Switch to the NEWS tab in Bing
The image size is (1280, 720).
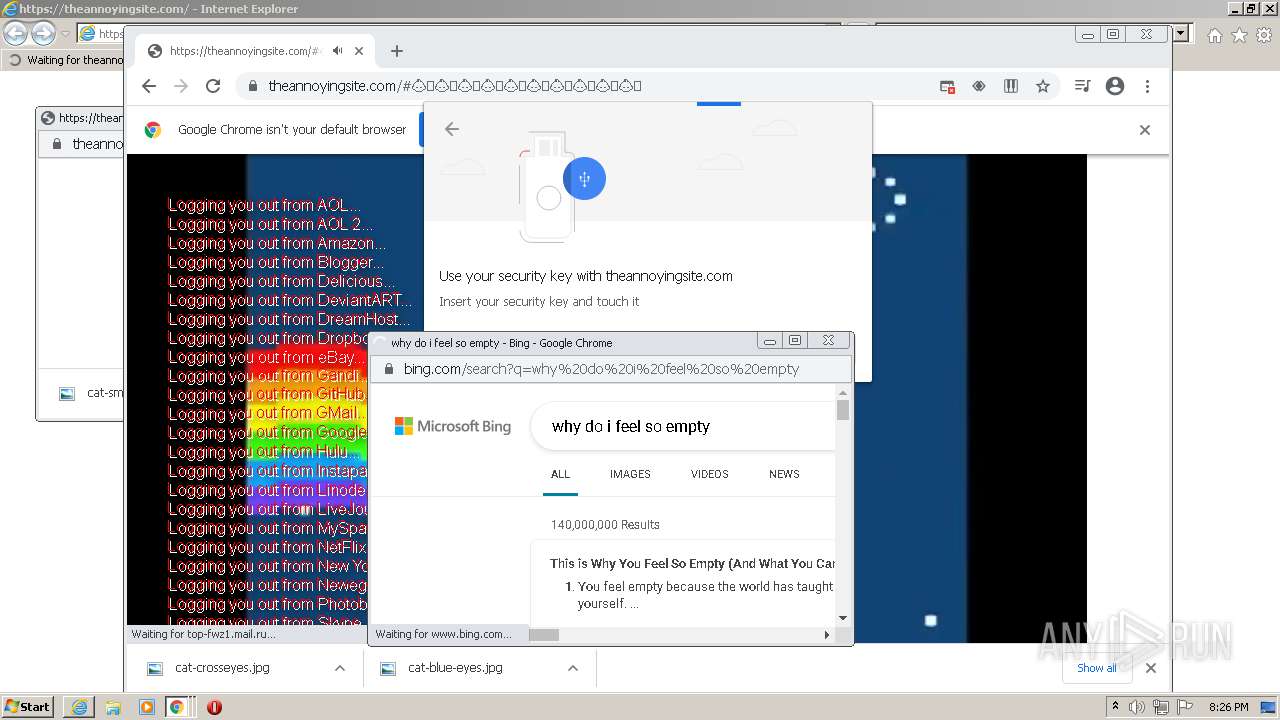point(784,474)
